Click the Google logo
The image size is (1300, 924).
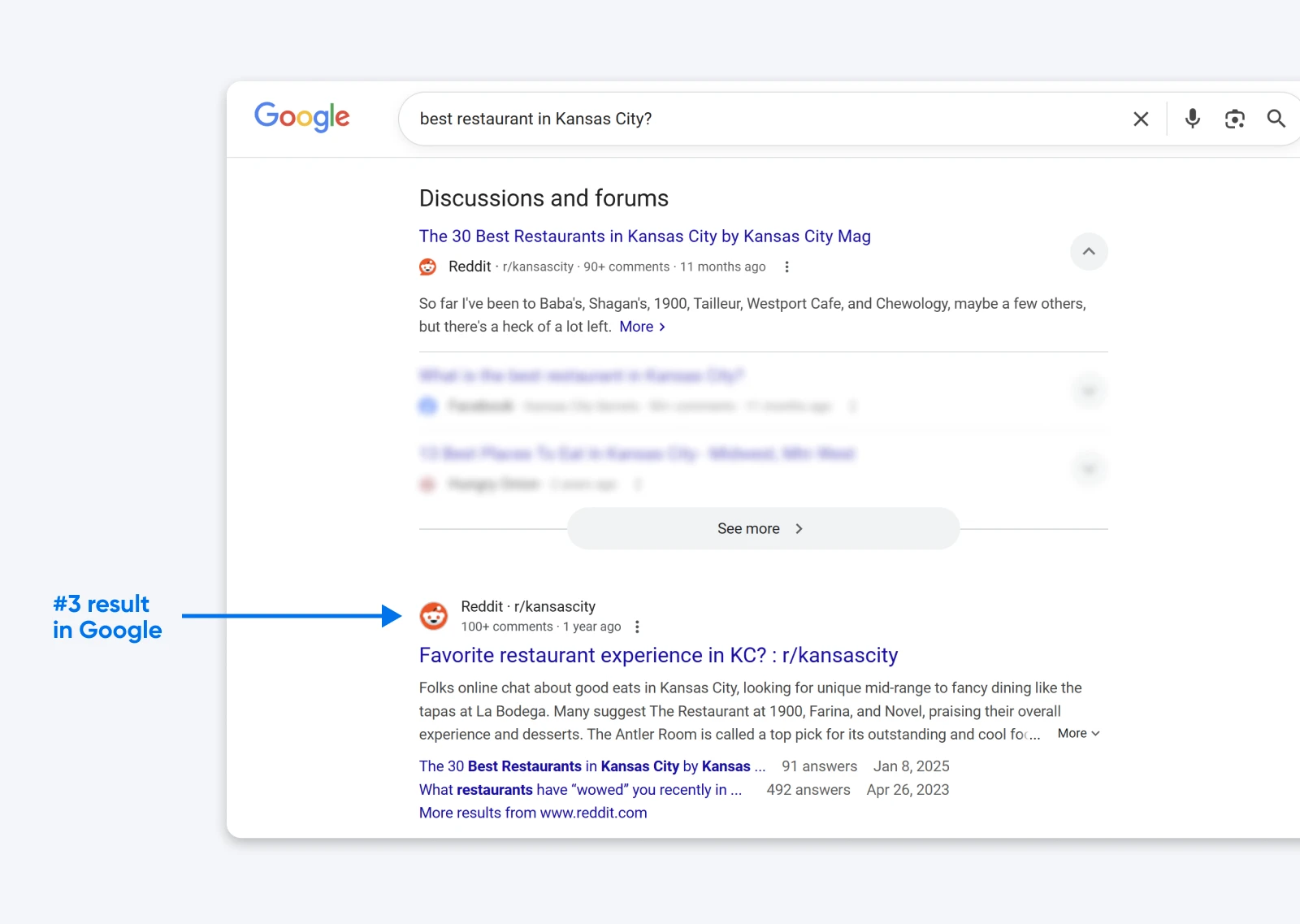pos(301,118)
